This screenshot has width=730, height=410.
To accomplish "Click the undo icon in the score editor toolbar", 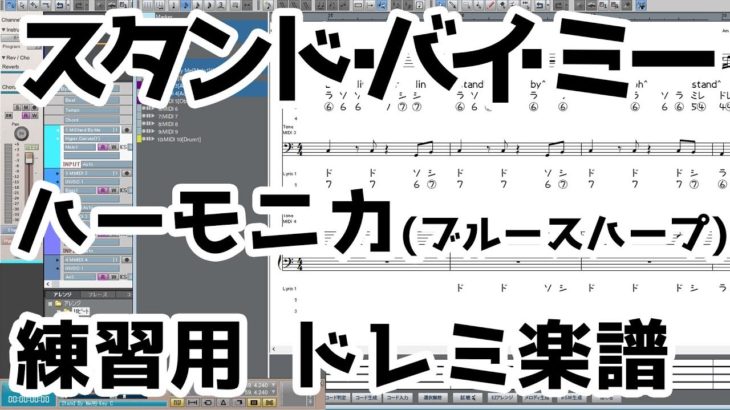I will tap(540, 6).
